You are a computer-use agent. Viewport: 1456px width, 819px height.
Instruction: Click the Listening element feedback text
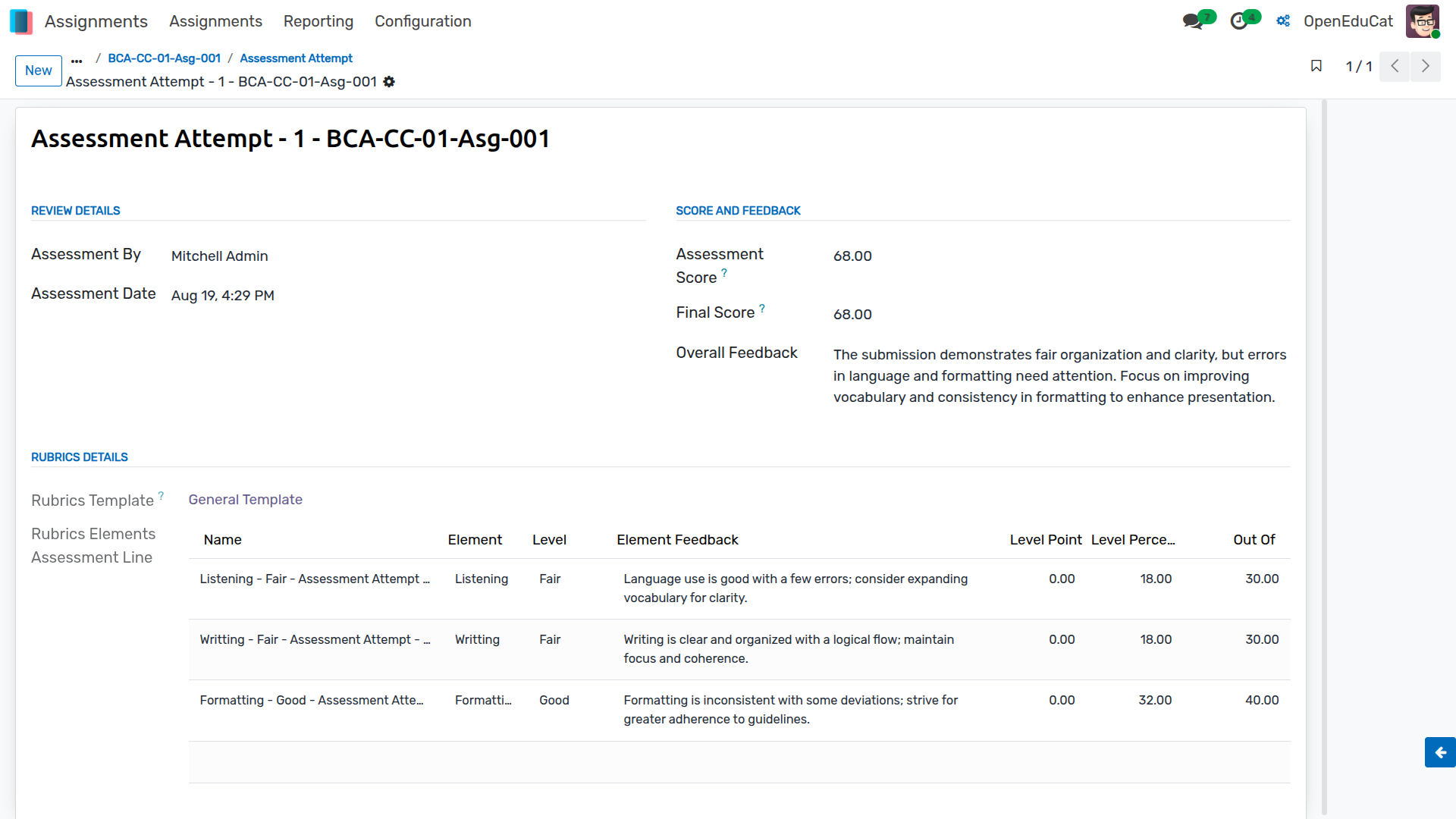point(795,588)
